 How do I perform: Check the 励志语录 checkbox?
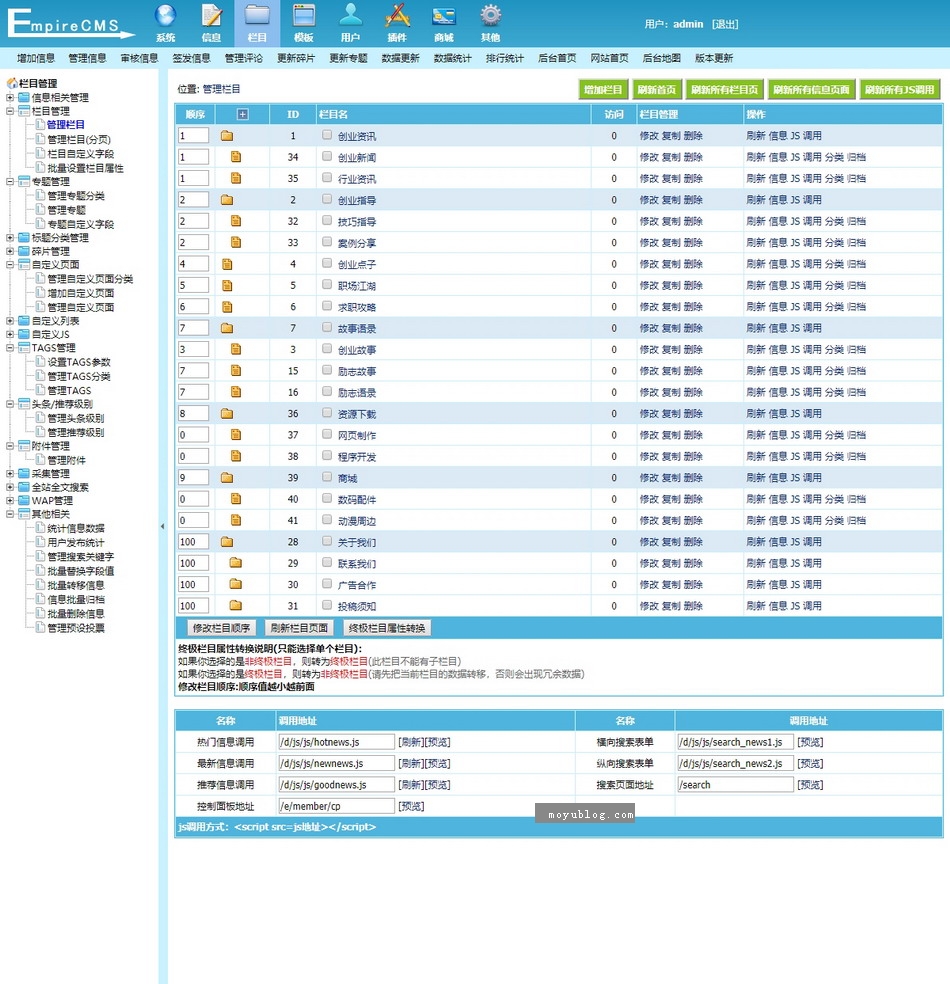(327, 391)
